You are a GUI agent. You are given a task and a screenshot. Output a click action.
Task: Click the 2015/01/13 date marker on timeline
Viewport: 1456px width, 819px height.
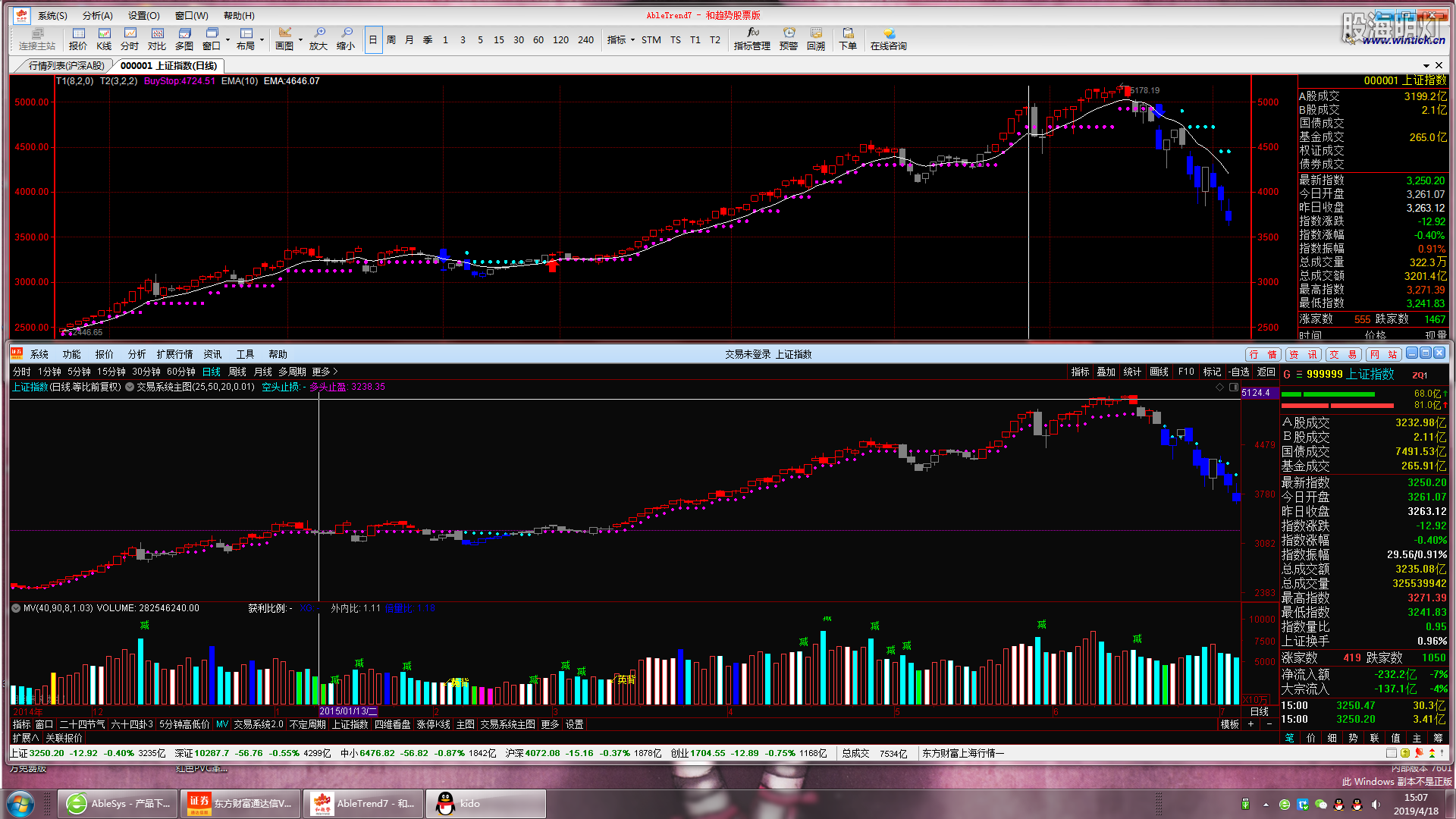pos(348,711)
